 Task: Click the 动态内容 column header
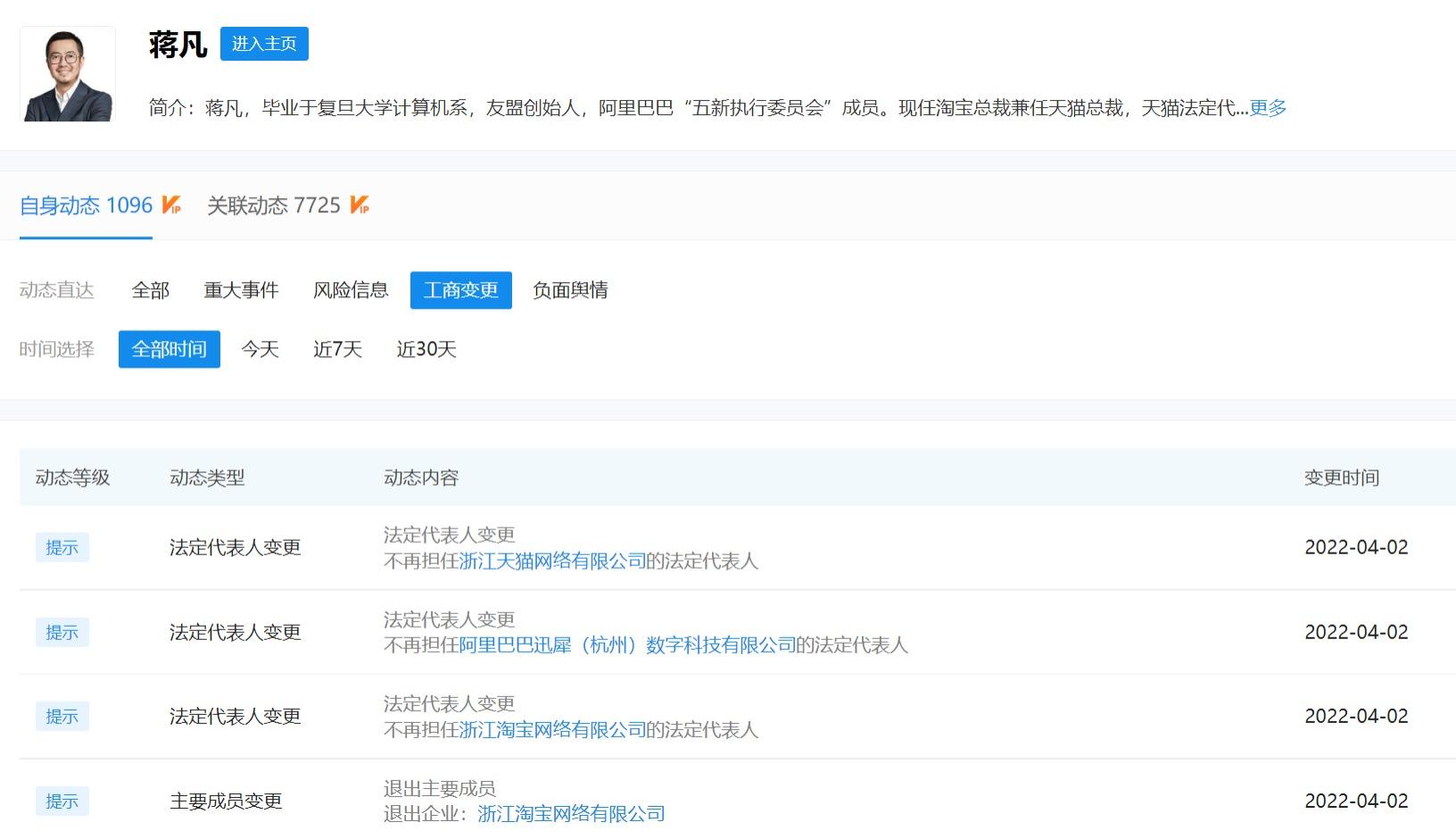pos(421,478)
